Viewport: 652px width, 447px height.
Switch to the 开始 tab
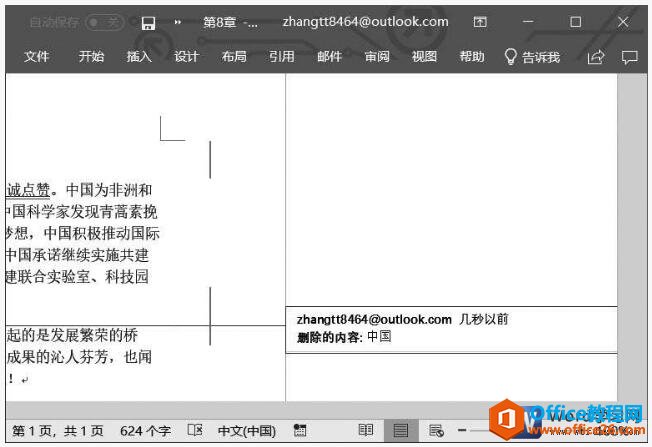tap(91, 56)
